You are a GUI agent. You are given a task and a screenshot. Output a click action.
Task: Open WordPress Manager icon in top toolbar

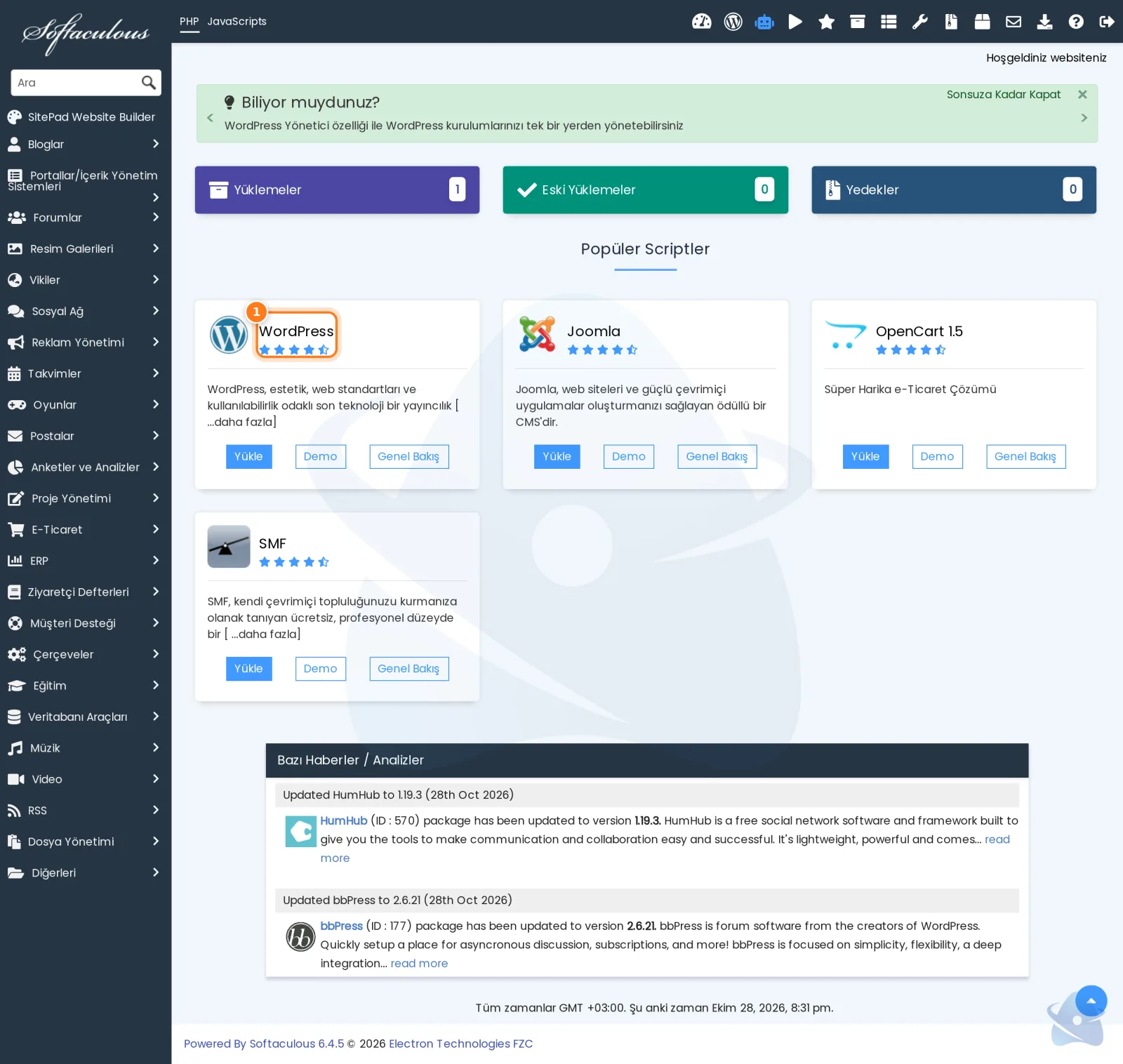coord(733,22)
